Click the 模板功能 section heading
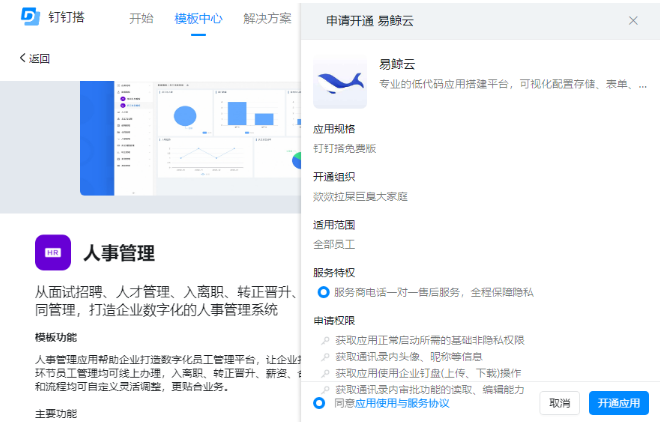Screen dimensions: 660x422 tap(56, 337)
